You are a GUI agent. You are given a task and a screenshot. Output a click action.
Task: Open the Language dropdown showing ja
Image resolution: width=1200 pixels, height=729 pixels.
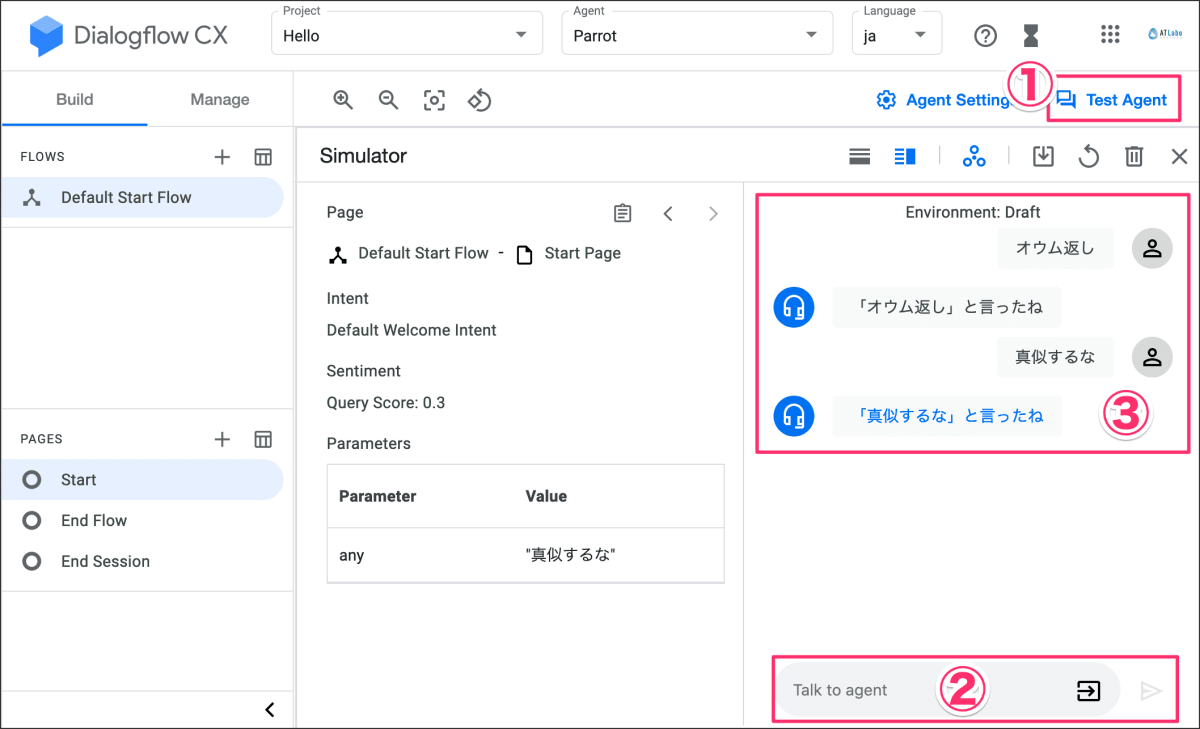point(896,33)
